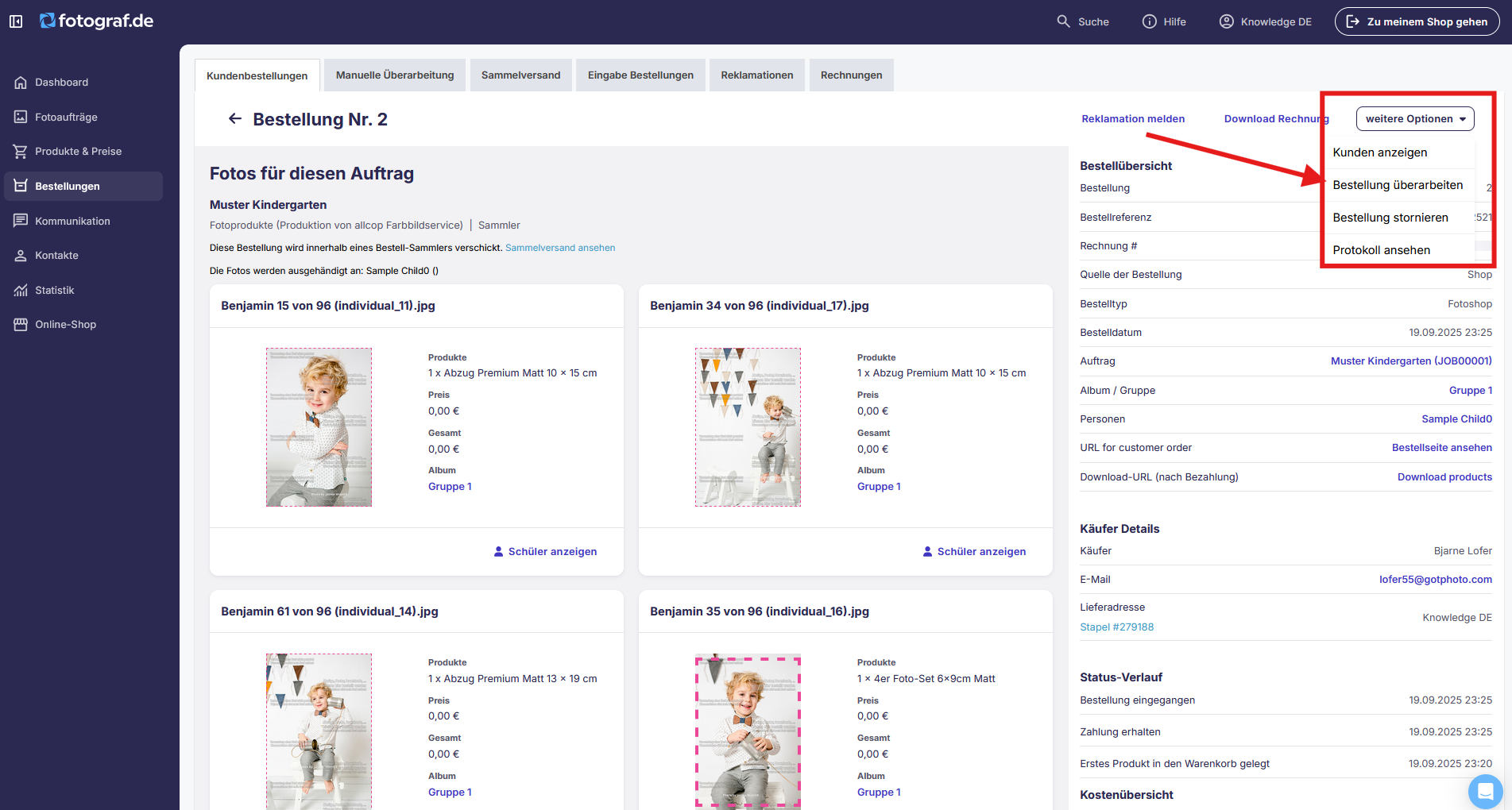This screenshot has width=1512, height=810.
Task: Click the Fotos für diesen Auftrag heading
Action: [x=311, y=174]
